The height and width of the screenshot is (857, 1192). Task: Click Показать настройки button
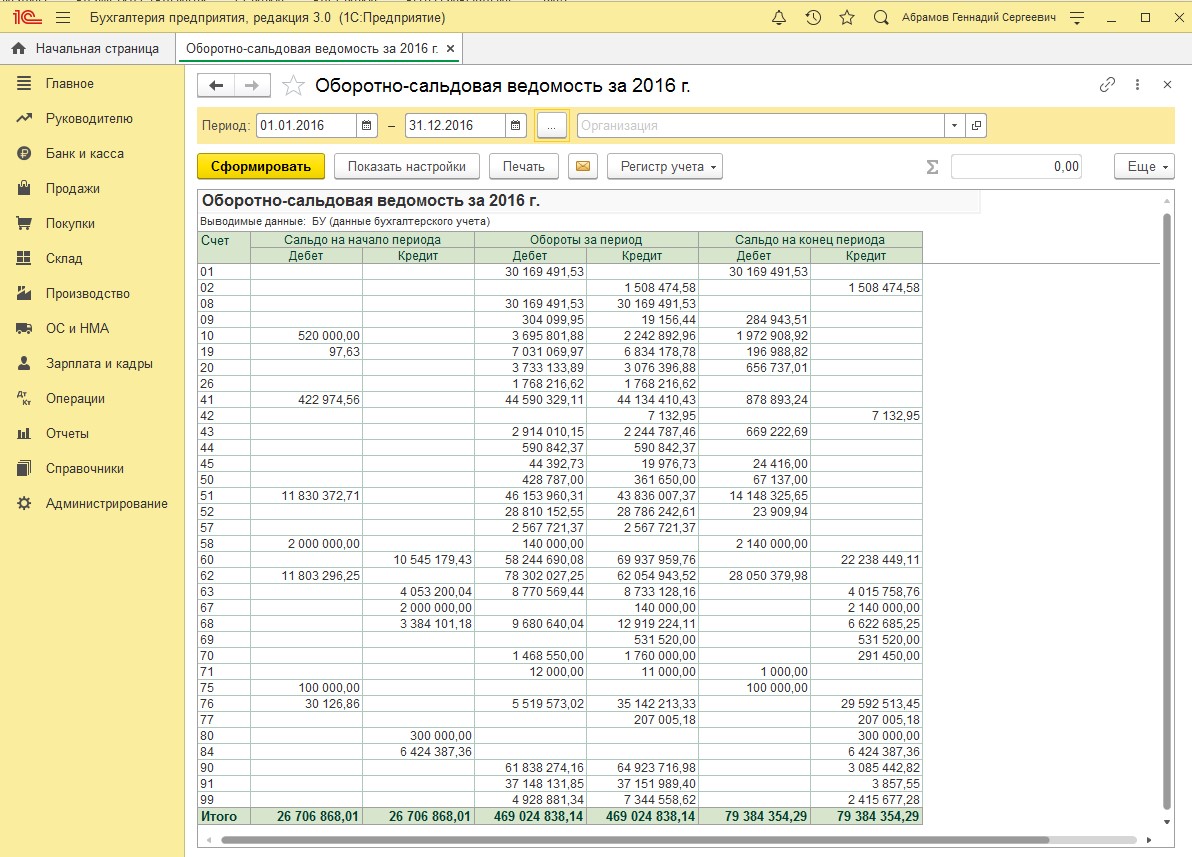(406, 167)
